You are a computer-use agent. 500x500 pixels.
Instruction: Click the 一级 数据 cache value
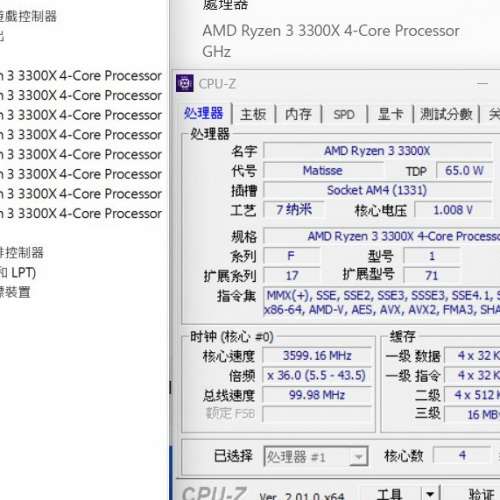[x=473, y=356]
